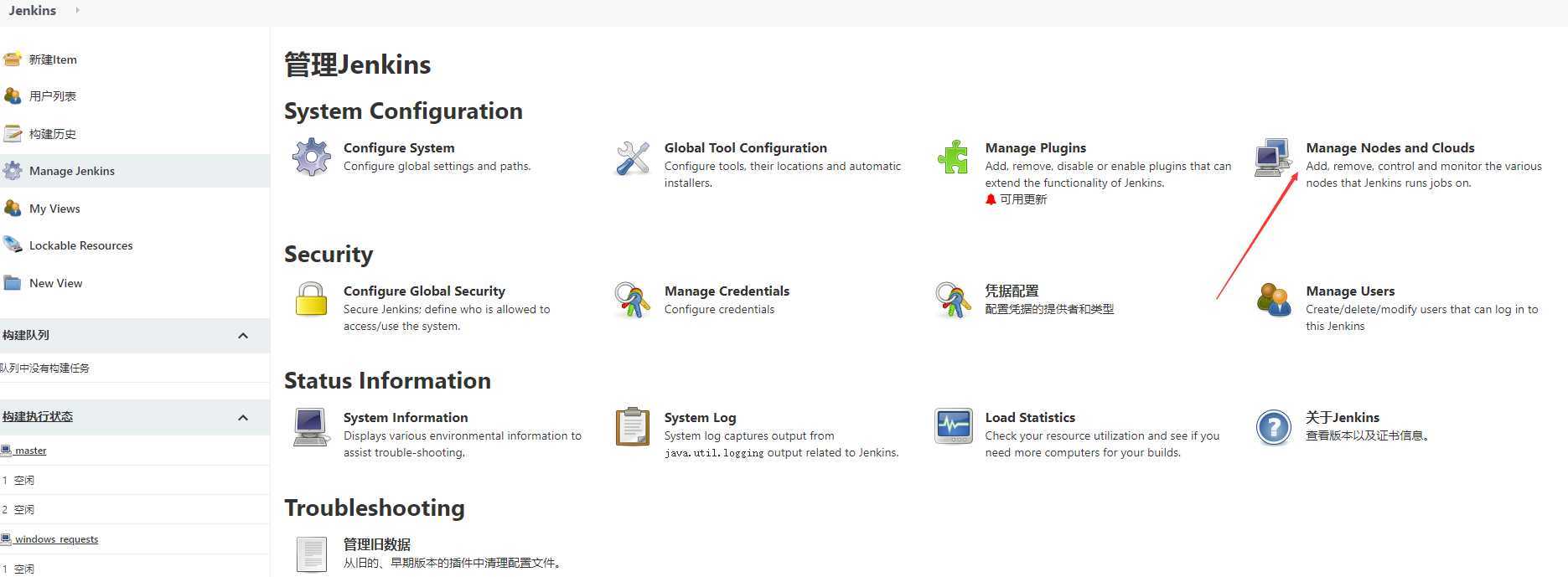Collapse the 构建执行状态 panel

pyautogui.click(x=243, y=418)
